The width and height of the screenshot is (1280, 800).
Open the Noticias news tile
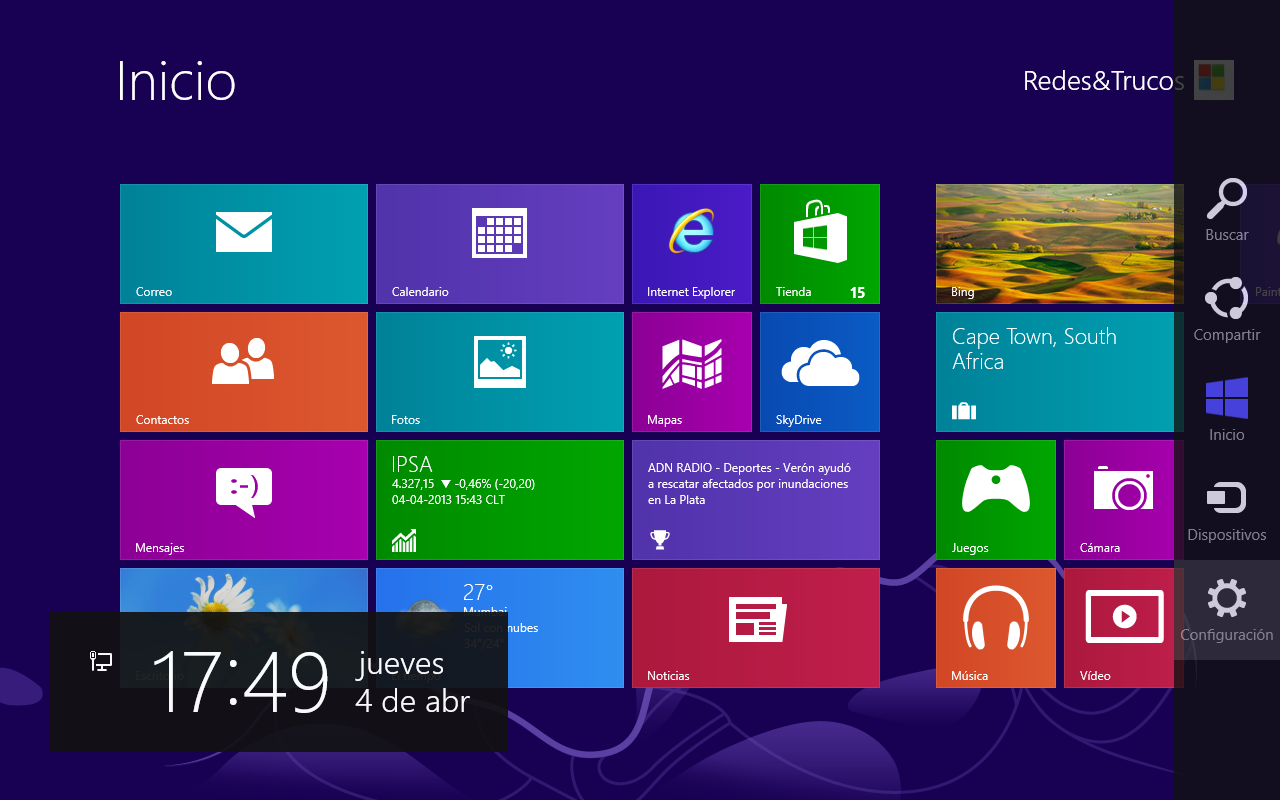click(756, 628)
